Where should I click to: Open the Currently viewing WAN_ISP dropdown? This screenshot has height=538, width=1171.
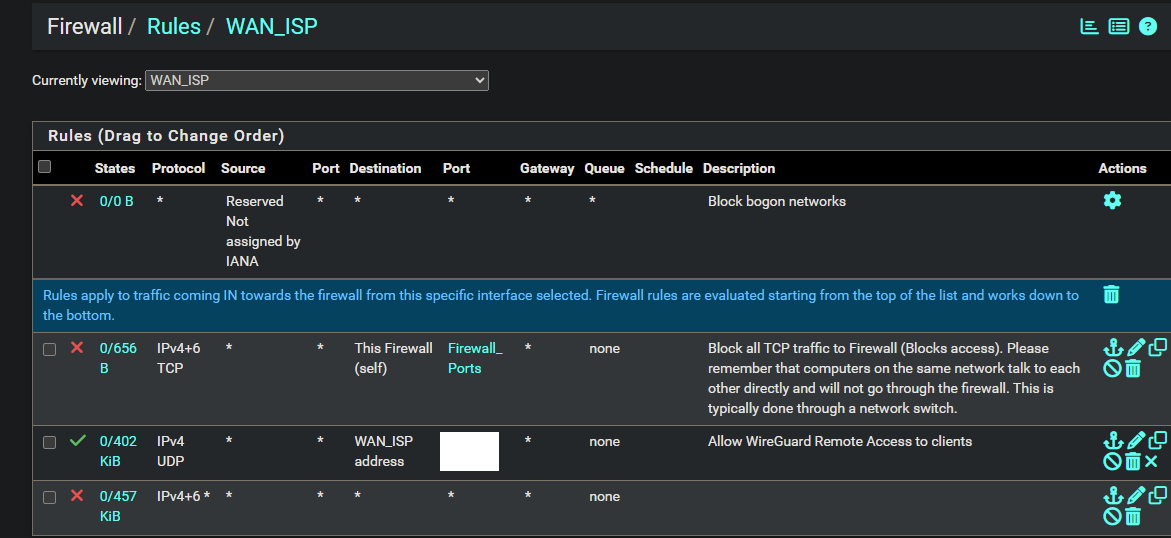(x=317, y=80)
